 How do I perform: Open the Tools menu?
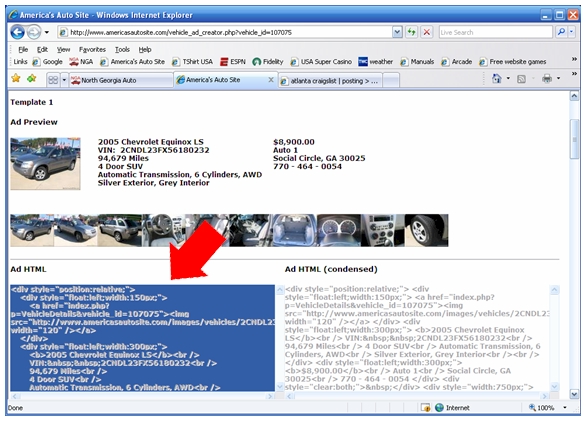pyautogui.click(x=122, y=49)
